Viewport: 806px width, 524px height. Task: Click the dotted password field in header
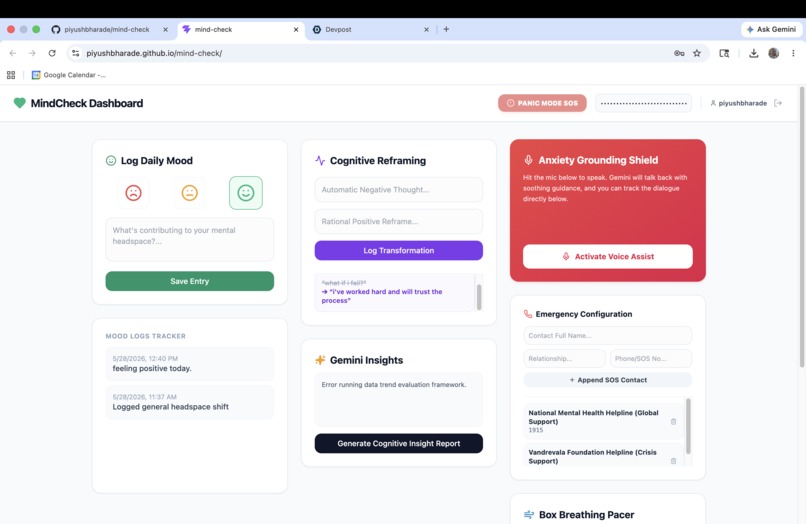(644, 103)
